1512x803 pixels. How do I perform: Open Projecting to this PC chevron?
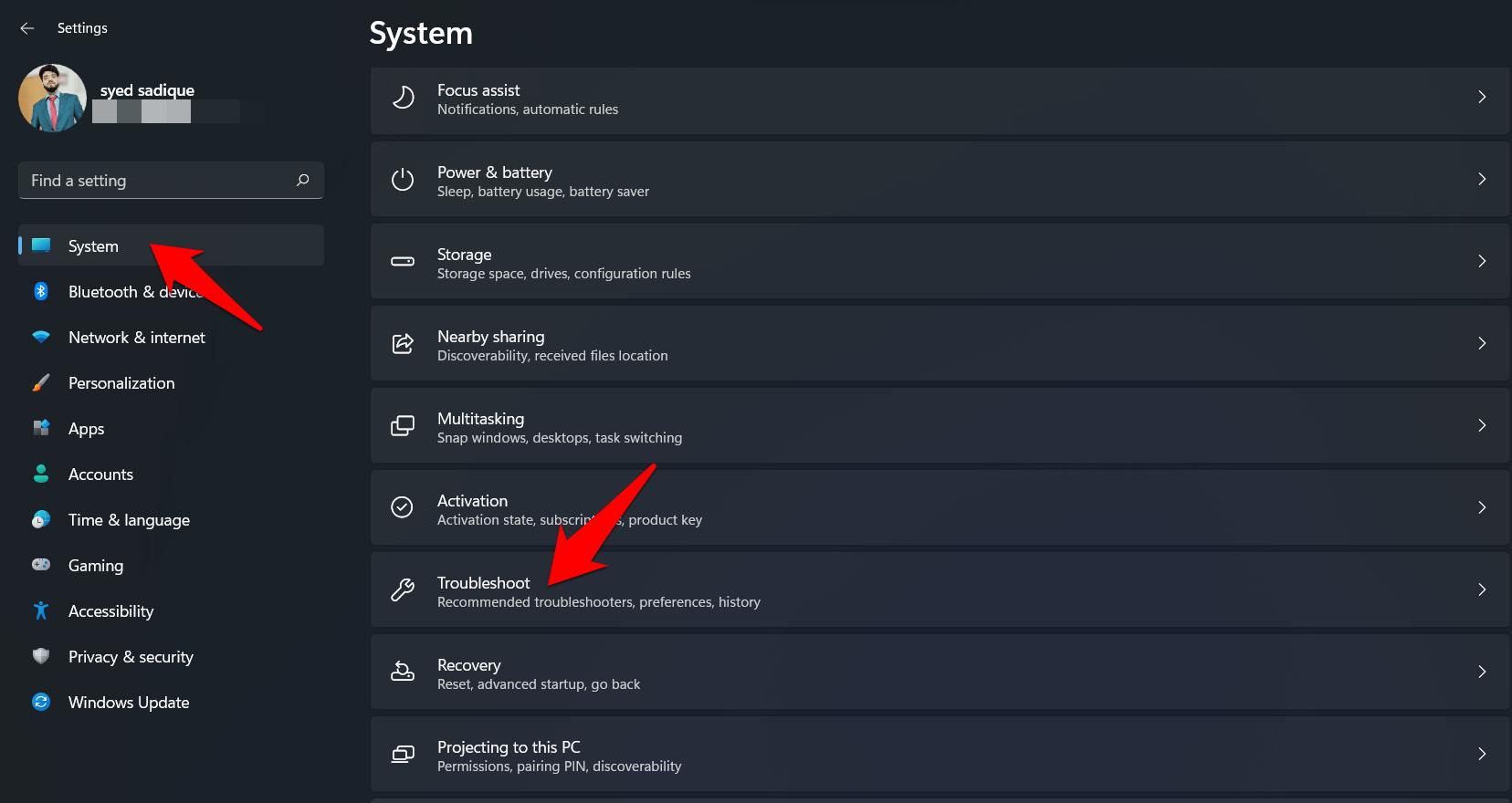[1481, 755]
